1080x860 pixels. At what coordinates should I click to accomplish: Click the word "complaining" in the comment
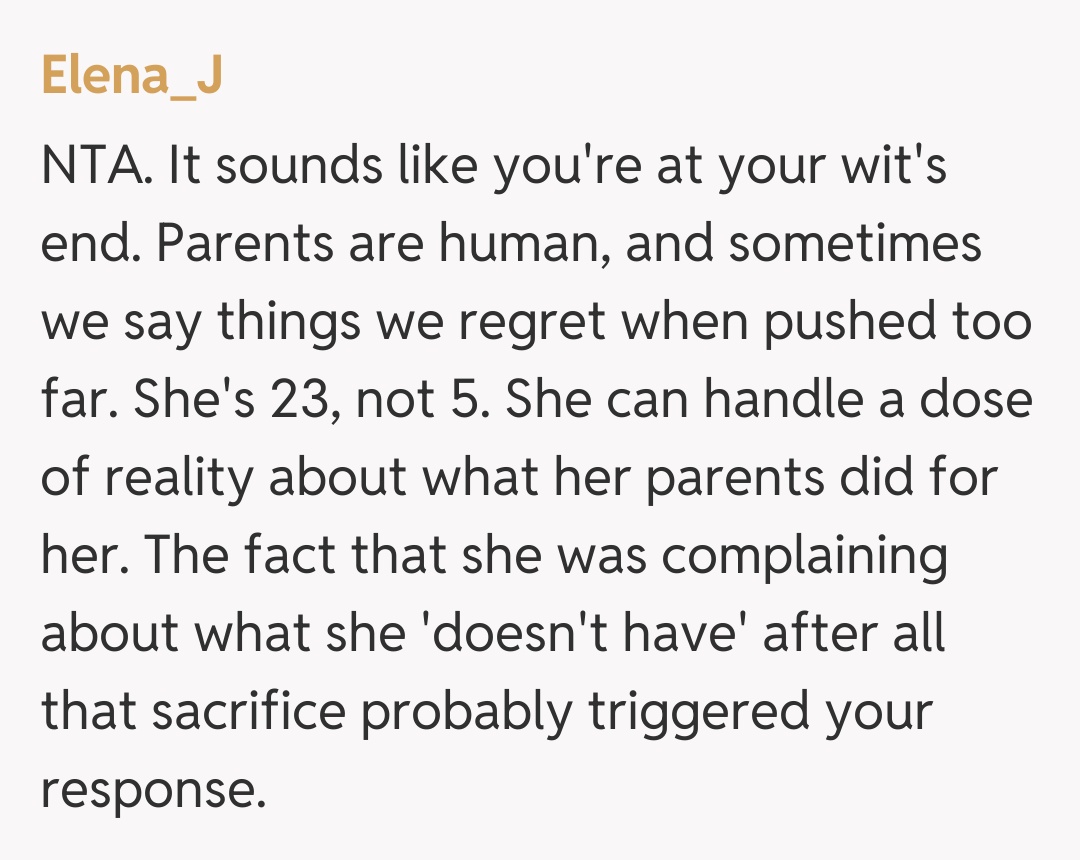click(804, 556)
